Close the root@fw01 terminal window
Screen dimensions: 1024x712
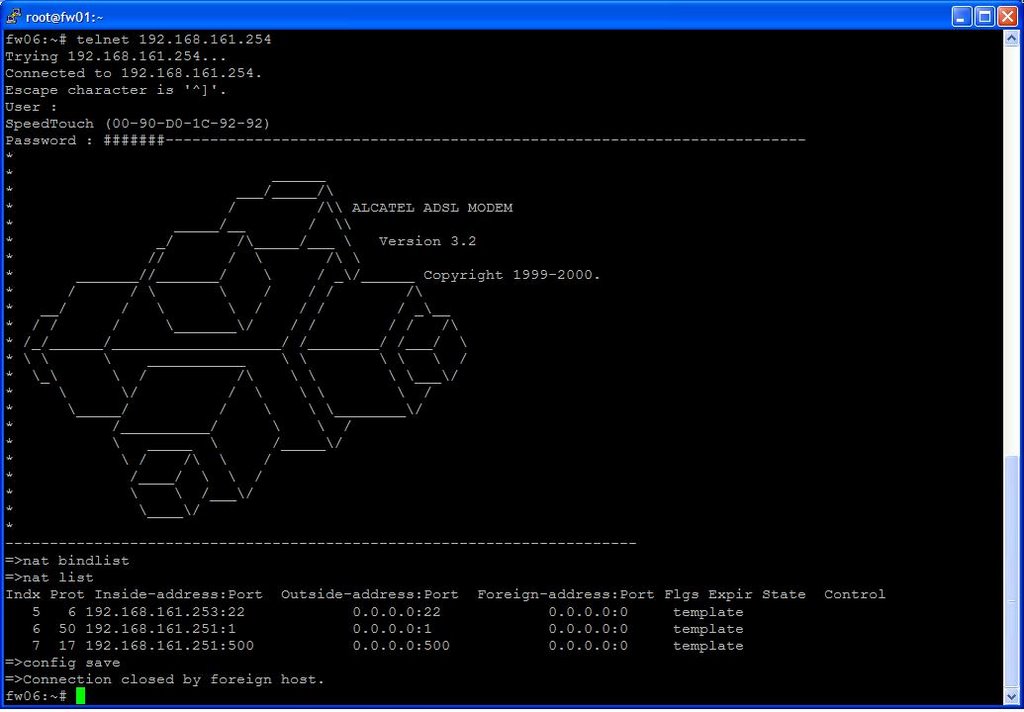[x=1008, y=16]
